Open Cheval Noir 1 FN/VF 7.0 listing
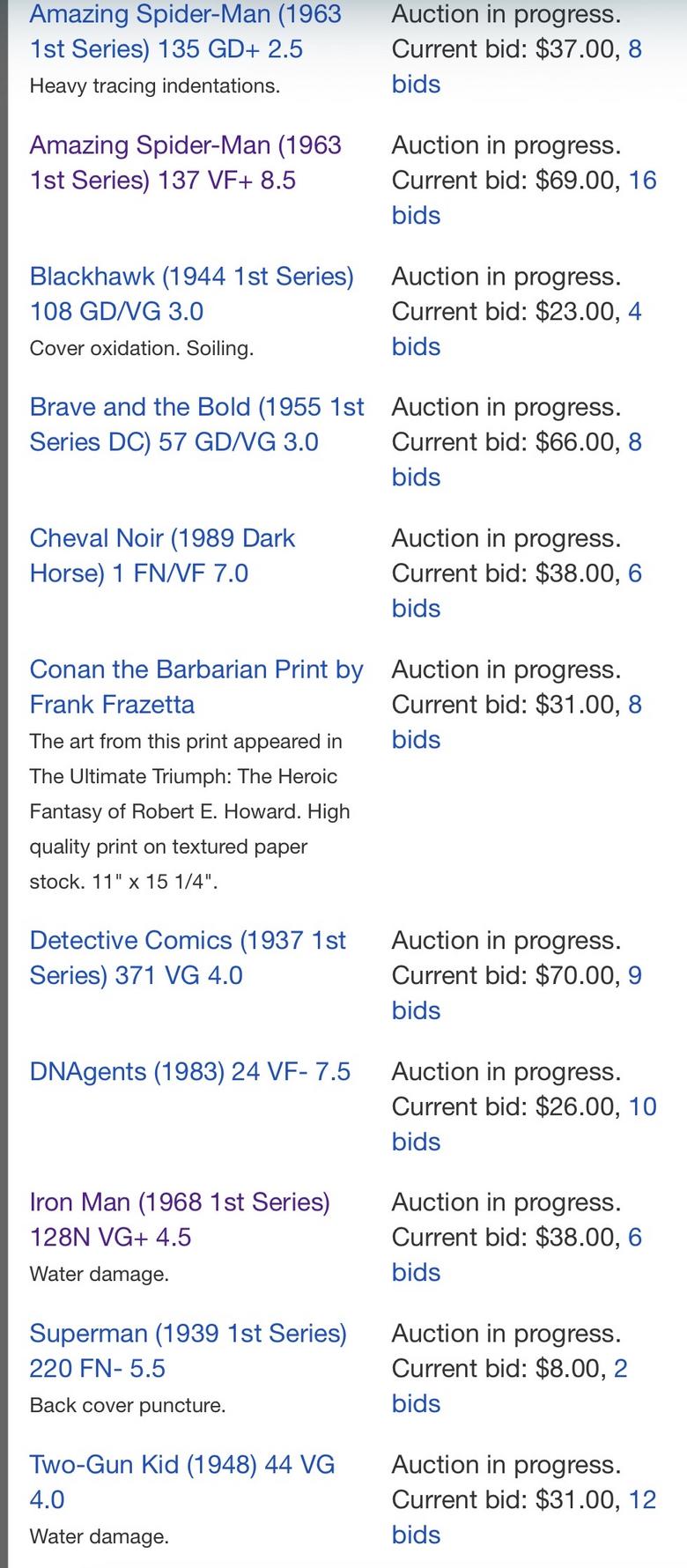The width and height of the screenshot is (687, 1568). [x=162, y=555]
